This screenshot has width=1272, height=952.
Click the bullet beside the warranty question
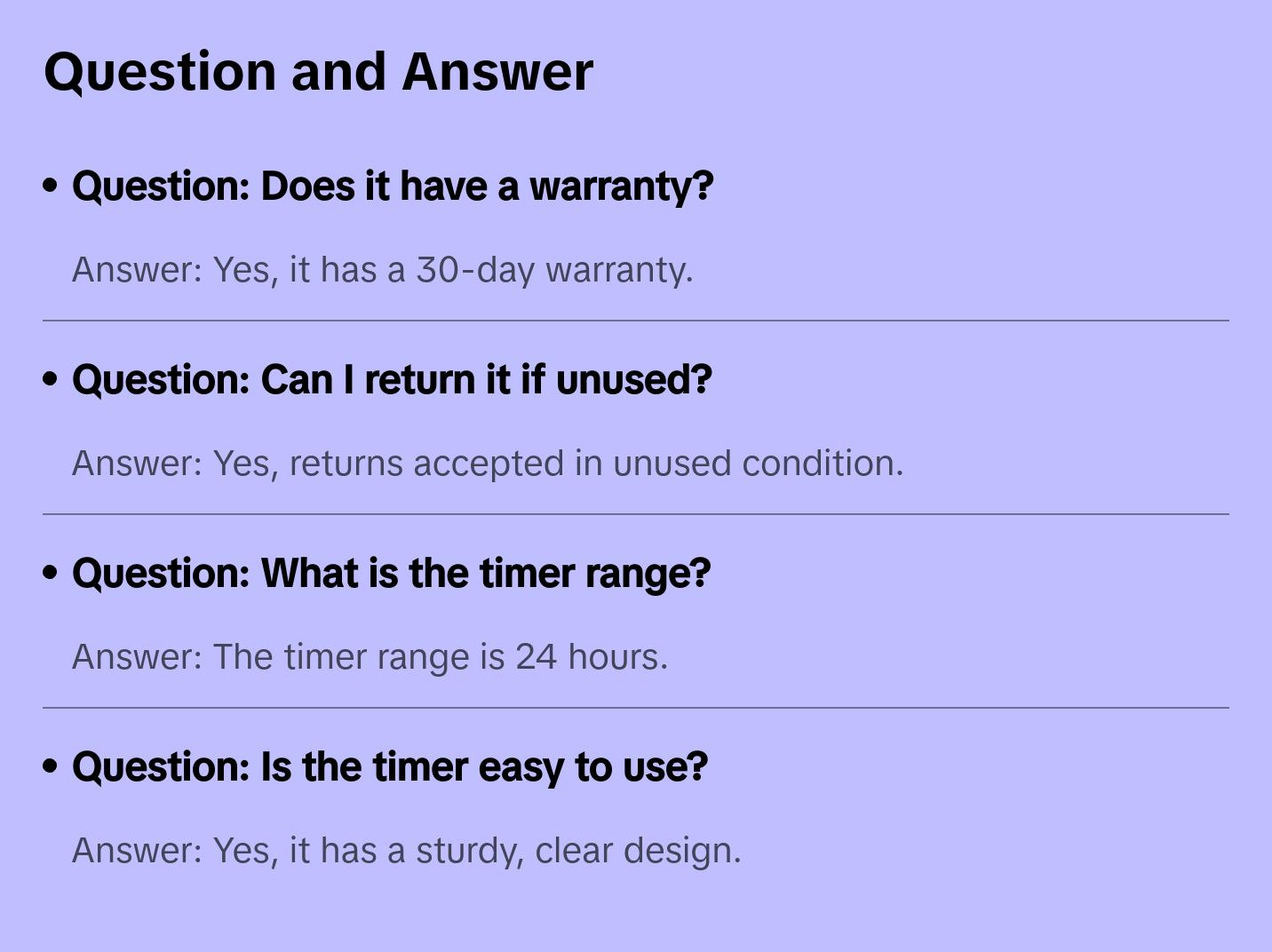click(51, 186)
